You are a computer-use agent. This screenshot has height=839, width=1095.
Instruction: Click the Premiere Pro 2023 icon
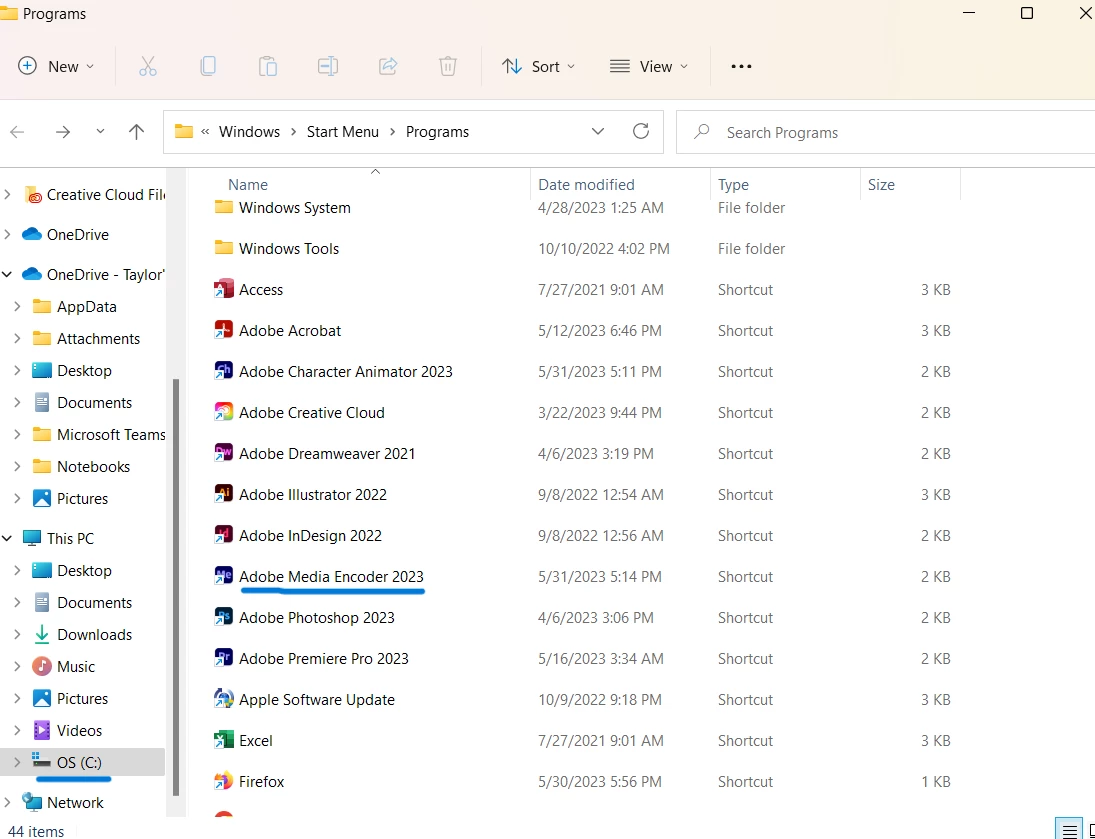coord(223,659)
